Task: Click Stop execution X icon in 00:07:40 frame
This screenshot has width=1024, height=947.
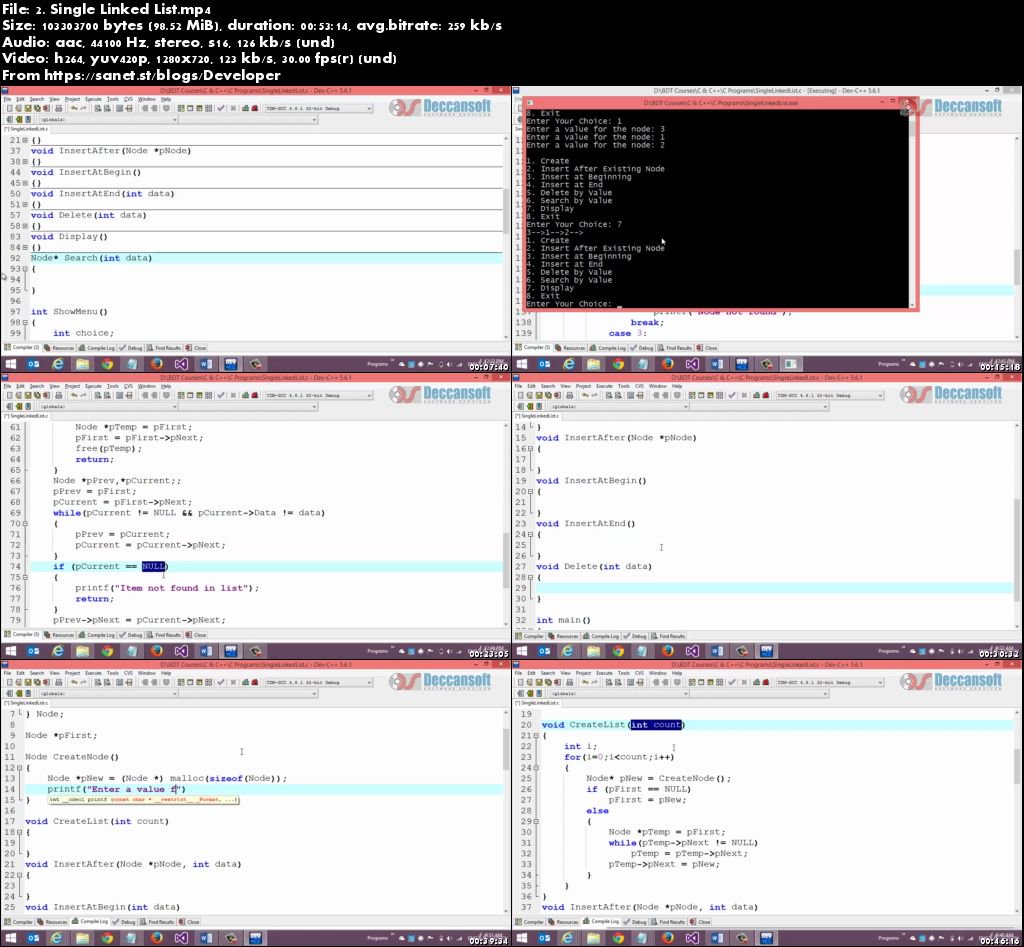Action: pos(233,108)
